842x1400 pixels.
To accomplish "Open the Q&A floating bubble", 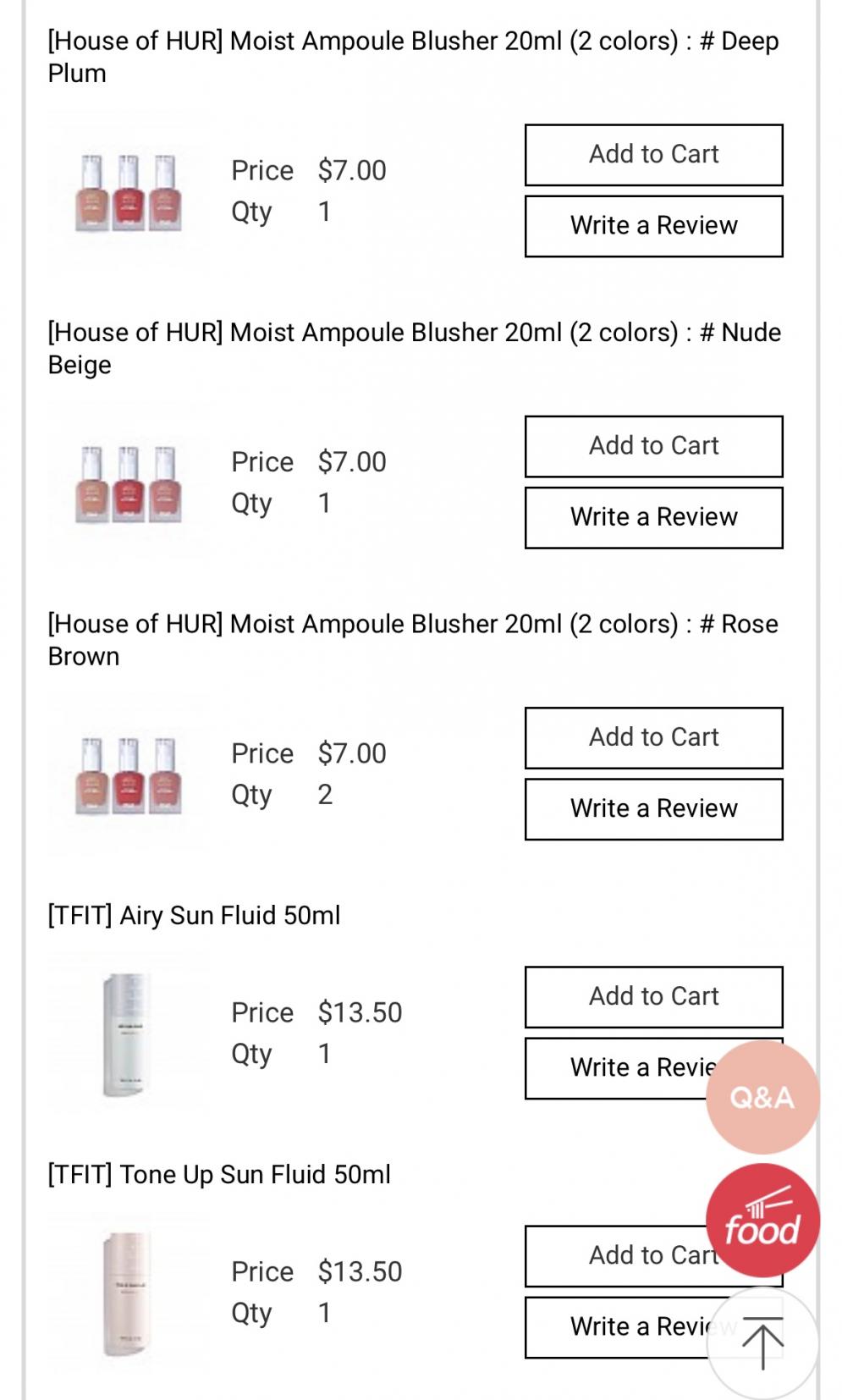I will coord(762,1097).
